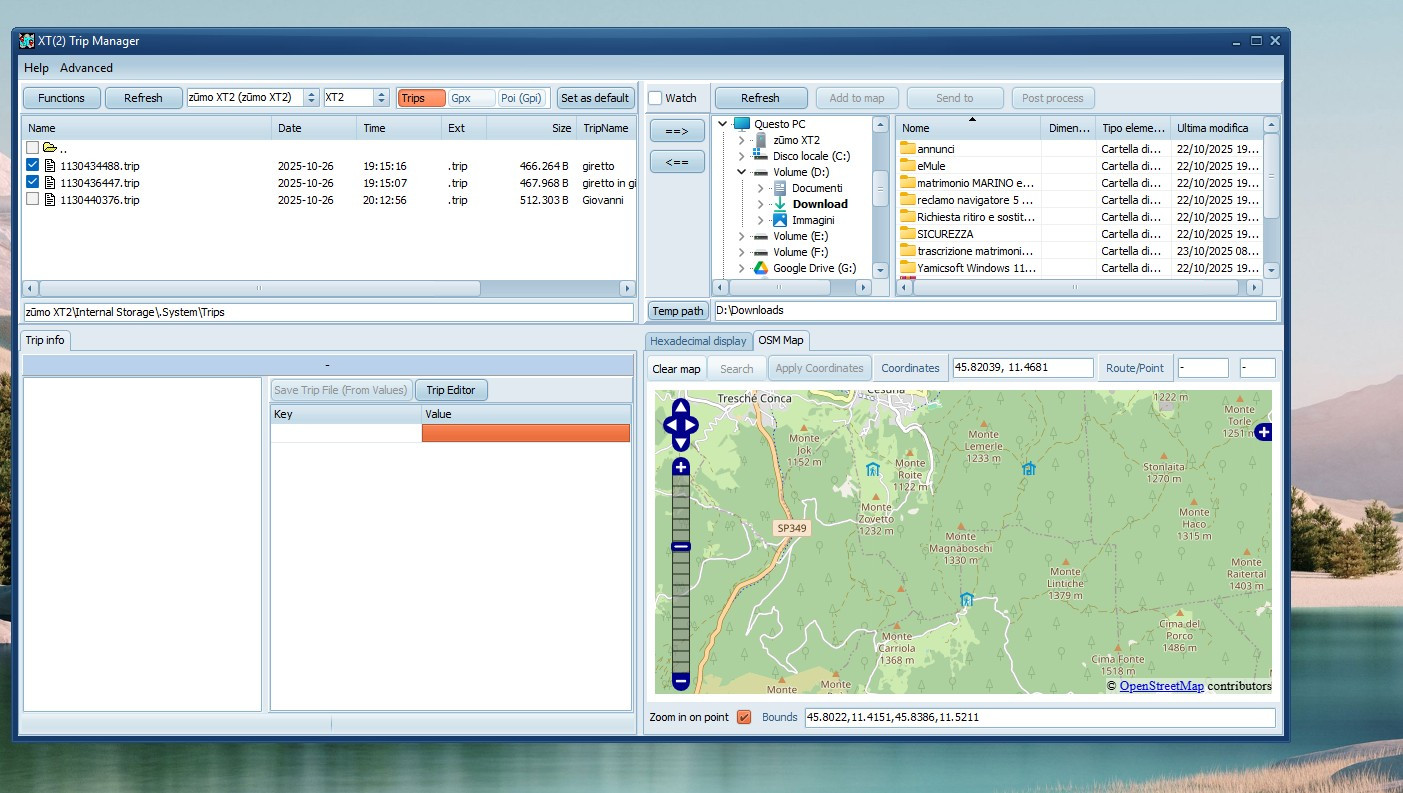This screenshot has width=1403, height=793.
Task: Click the parent folder icon in the trip list
Action: pos(49,148)
